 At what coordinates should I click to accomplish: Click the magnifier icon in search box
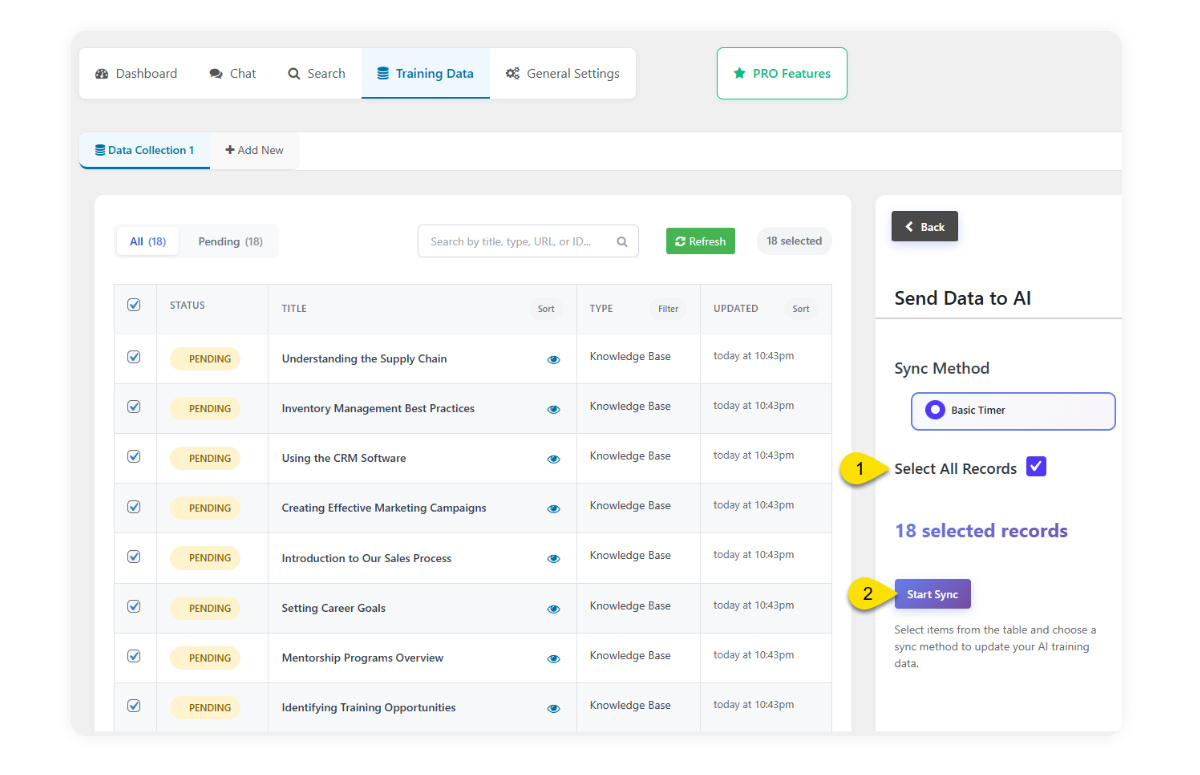622,242
